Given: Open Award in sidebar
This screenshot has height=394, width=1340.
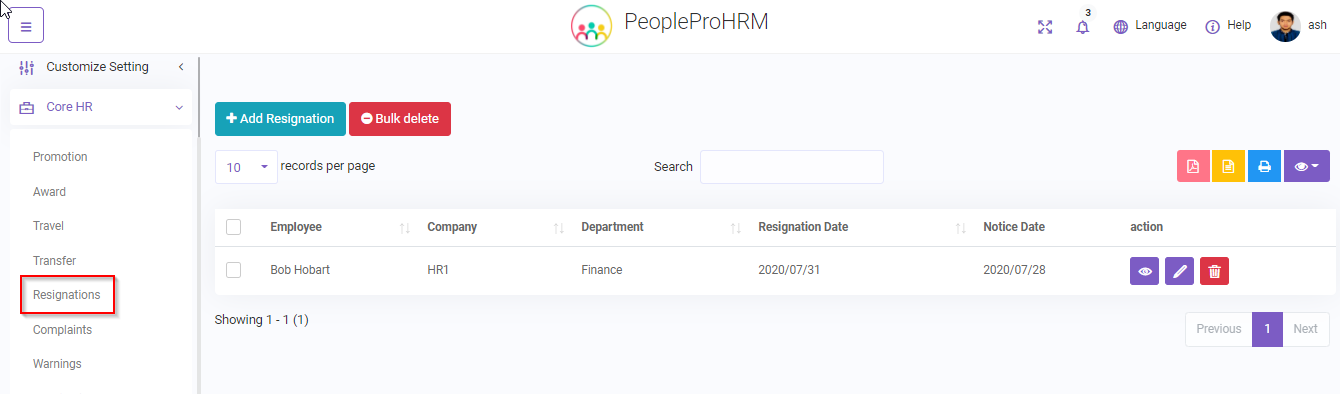Looking at the screenshot, I should point(49,192).
